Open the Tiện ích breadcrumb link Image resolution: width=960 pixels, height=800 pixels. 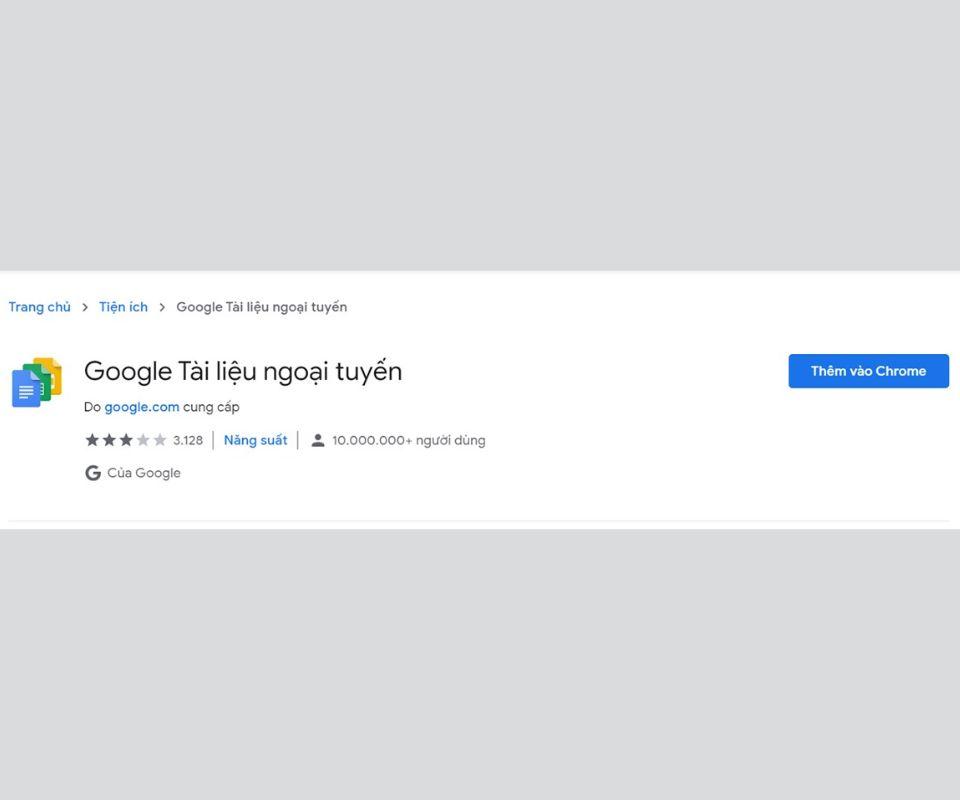[123, 307]
